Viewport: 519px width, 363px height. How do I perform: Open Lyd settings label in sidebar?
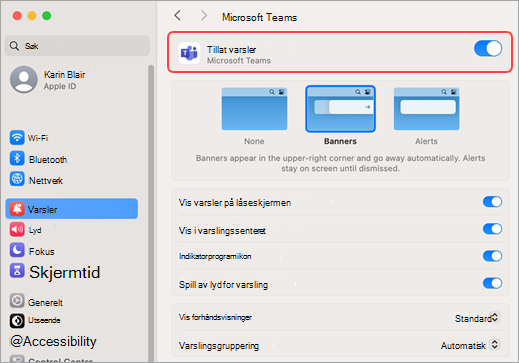point(35,230)
